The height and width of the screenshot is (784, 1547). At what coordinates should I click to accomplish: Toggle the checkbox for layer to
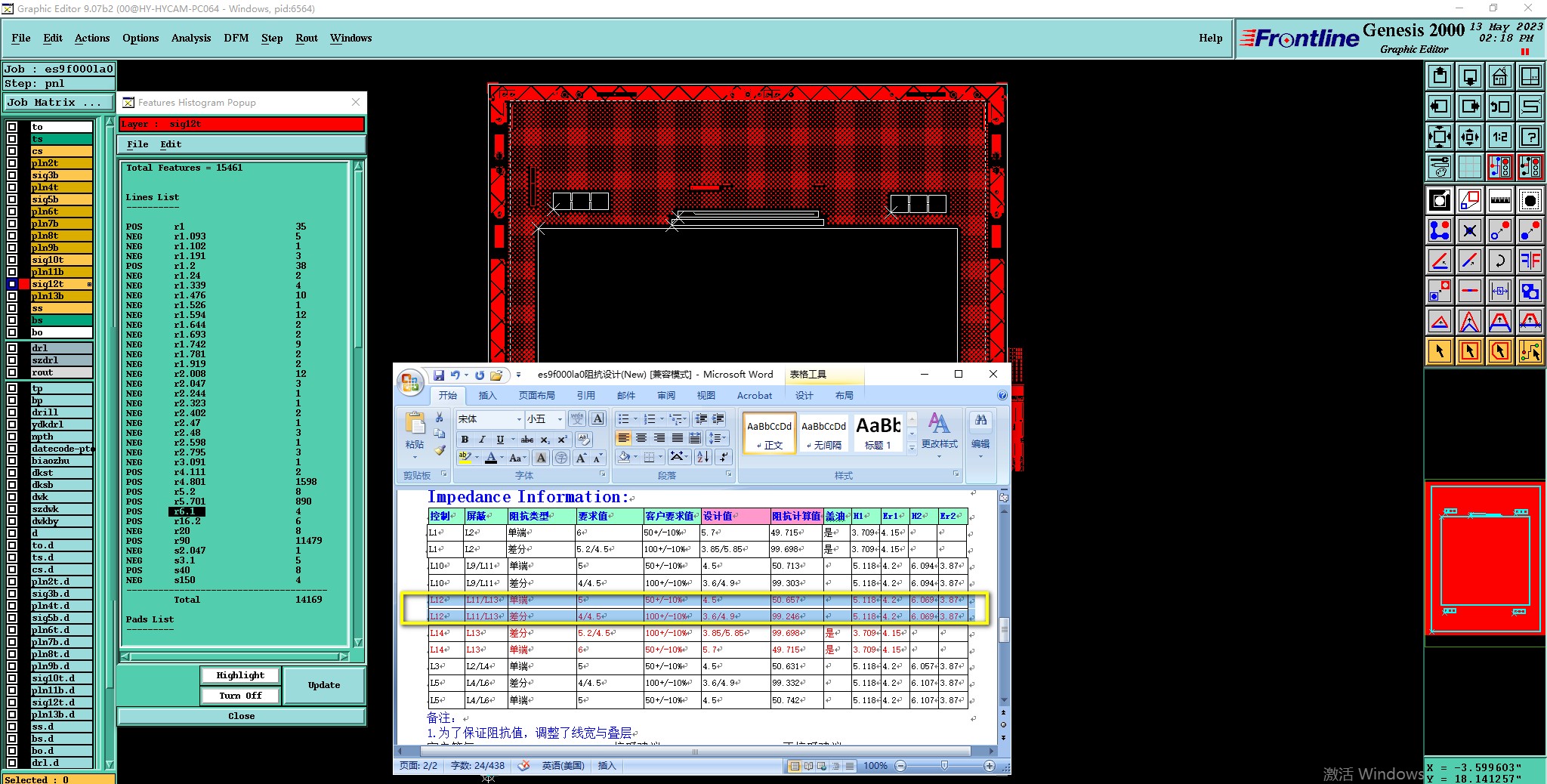pyautogui.click(x=12, y=127)
